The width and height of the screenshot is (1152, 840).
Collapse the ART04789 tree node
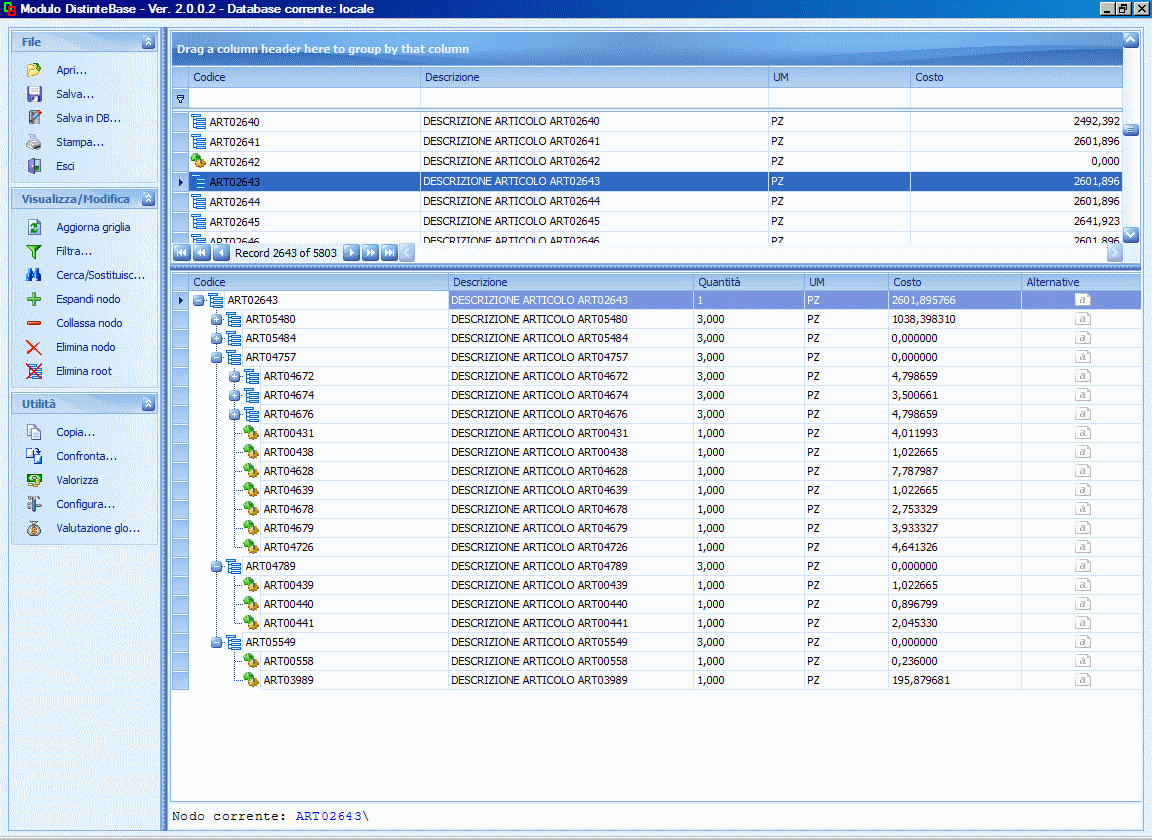[x=217, y=566]
